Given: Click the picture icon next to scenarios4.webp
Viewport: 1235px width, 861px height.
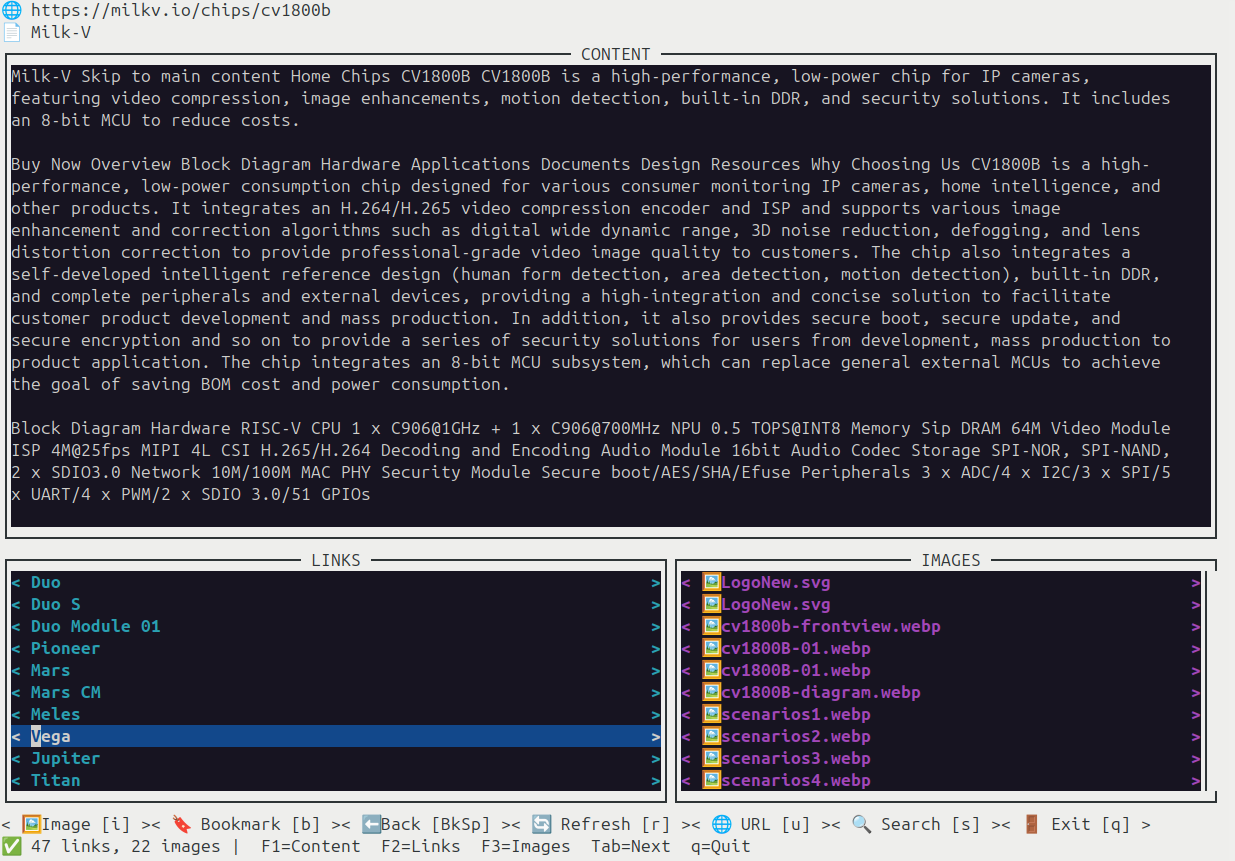Looking at the screenshot, I should point(711,781).
